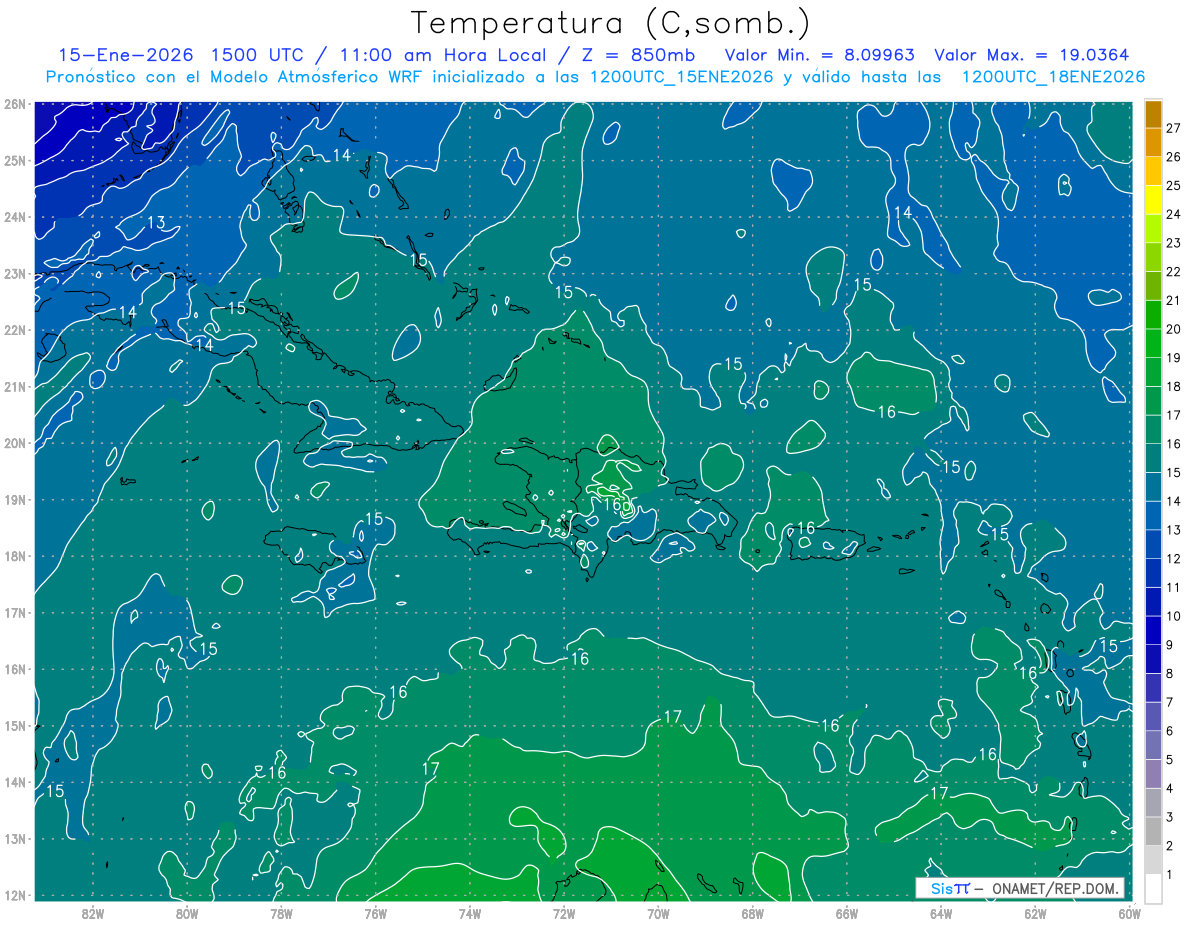Viewport: 1200px width, 927px height.
Task: Pick the green swatch between 19 and 20
Action: (x=1153, y=343)
